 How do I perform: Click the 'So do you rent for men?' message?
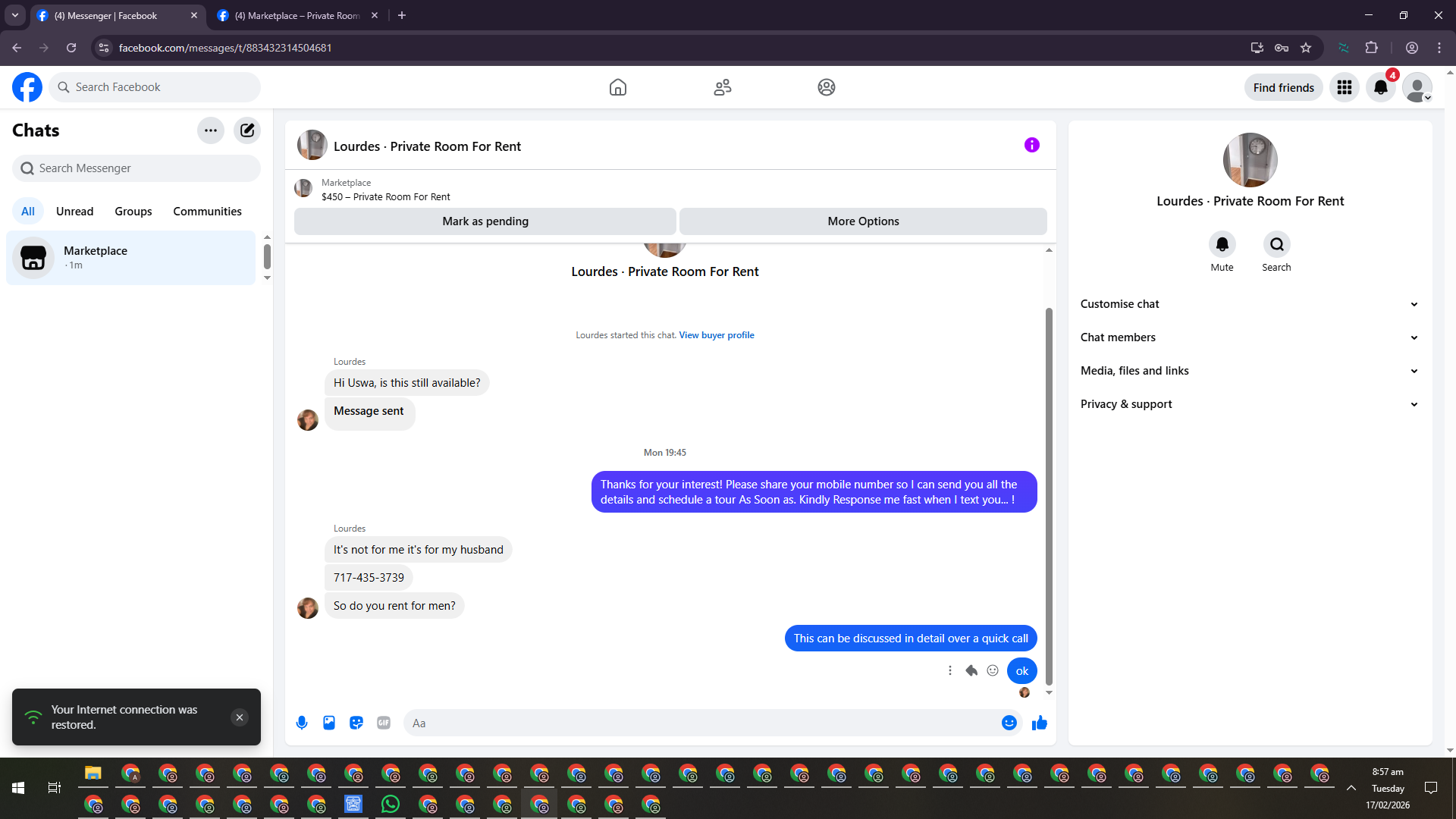tap(394, 606)
